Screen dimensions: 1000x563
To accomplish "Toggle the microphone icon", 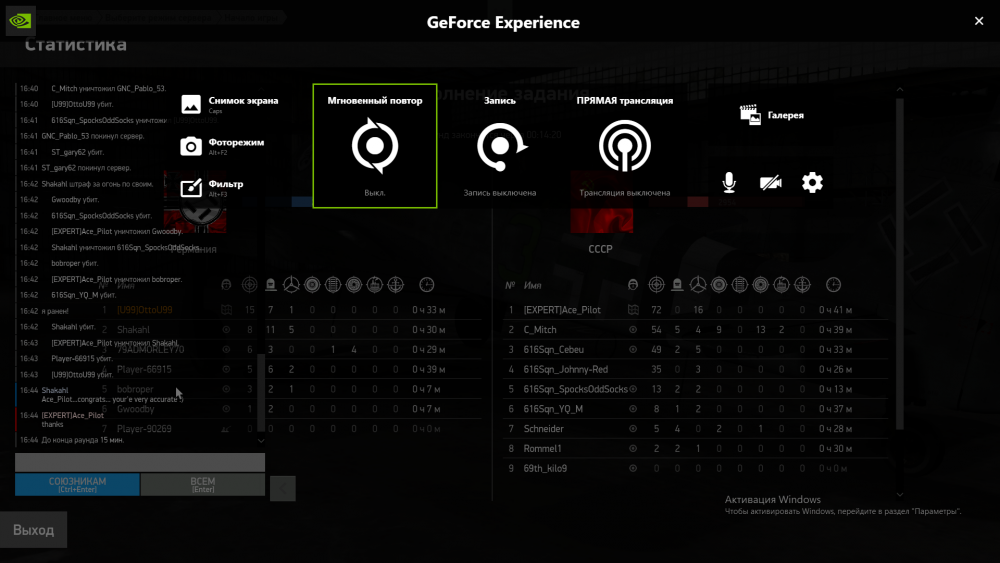I will [729, 183].
